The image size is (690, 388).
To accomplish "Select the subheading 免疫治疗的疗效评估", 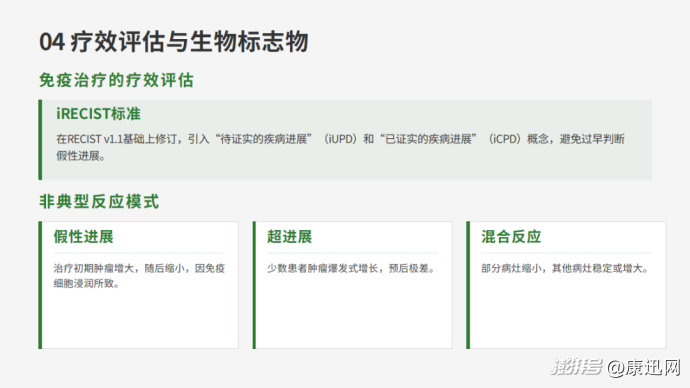I will tap(116, 81).
